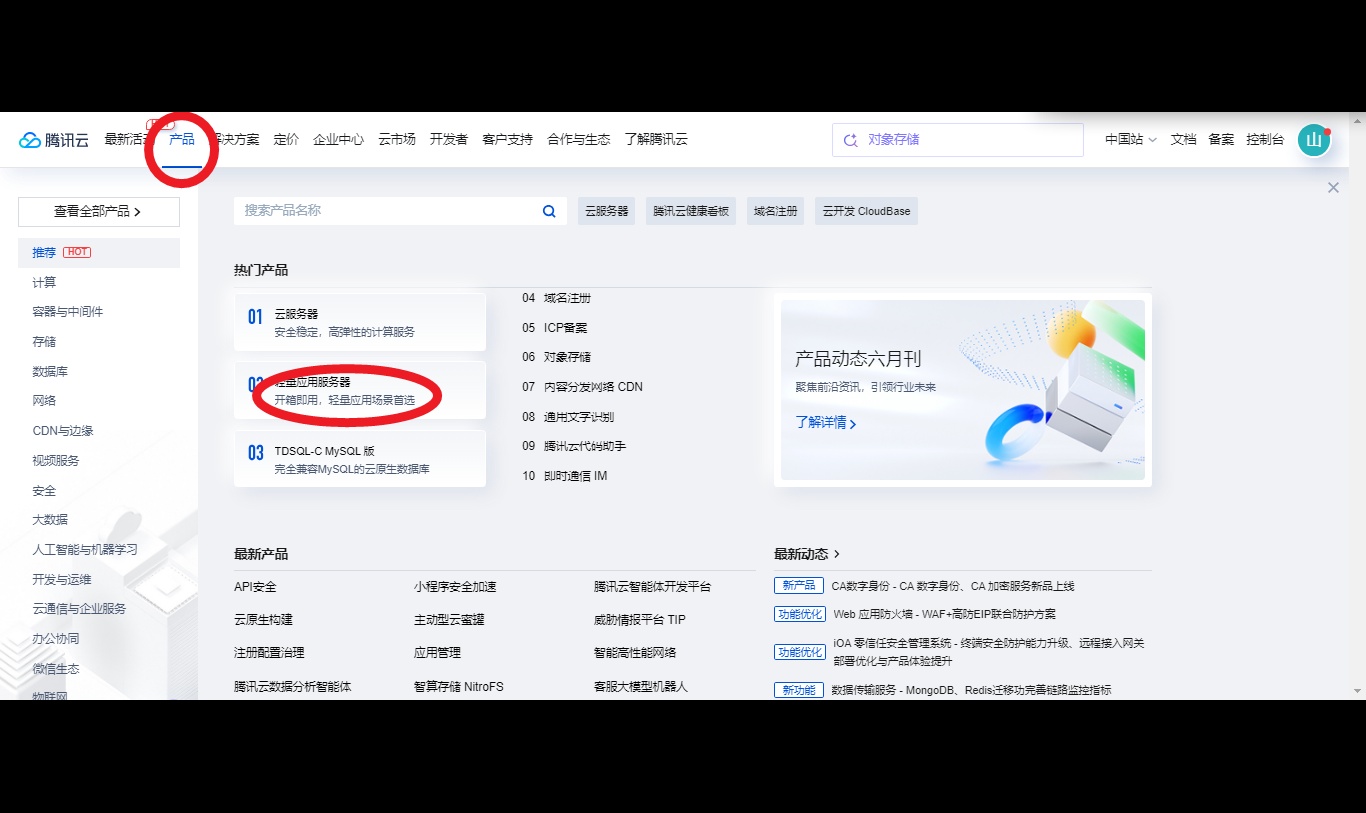The height and width of the screenshot is (813, 1366).
Task: Click the 云开发 CloudBase quick tag
Action: click(867, 211)
